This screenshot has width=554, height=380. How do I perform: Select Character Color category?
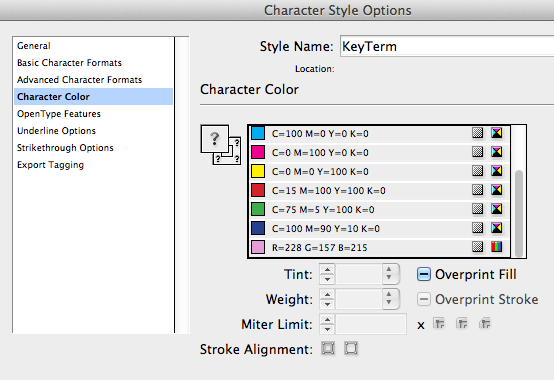94,96
